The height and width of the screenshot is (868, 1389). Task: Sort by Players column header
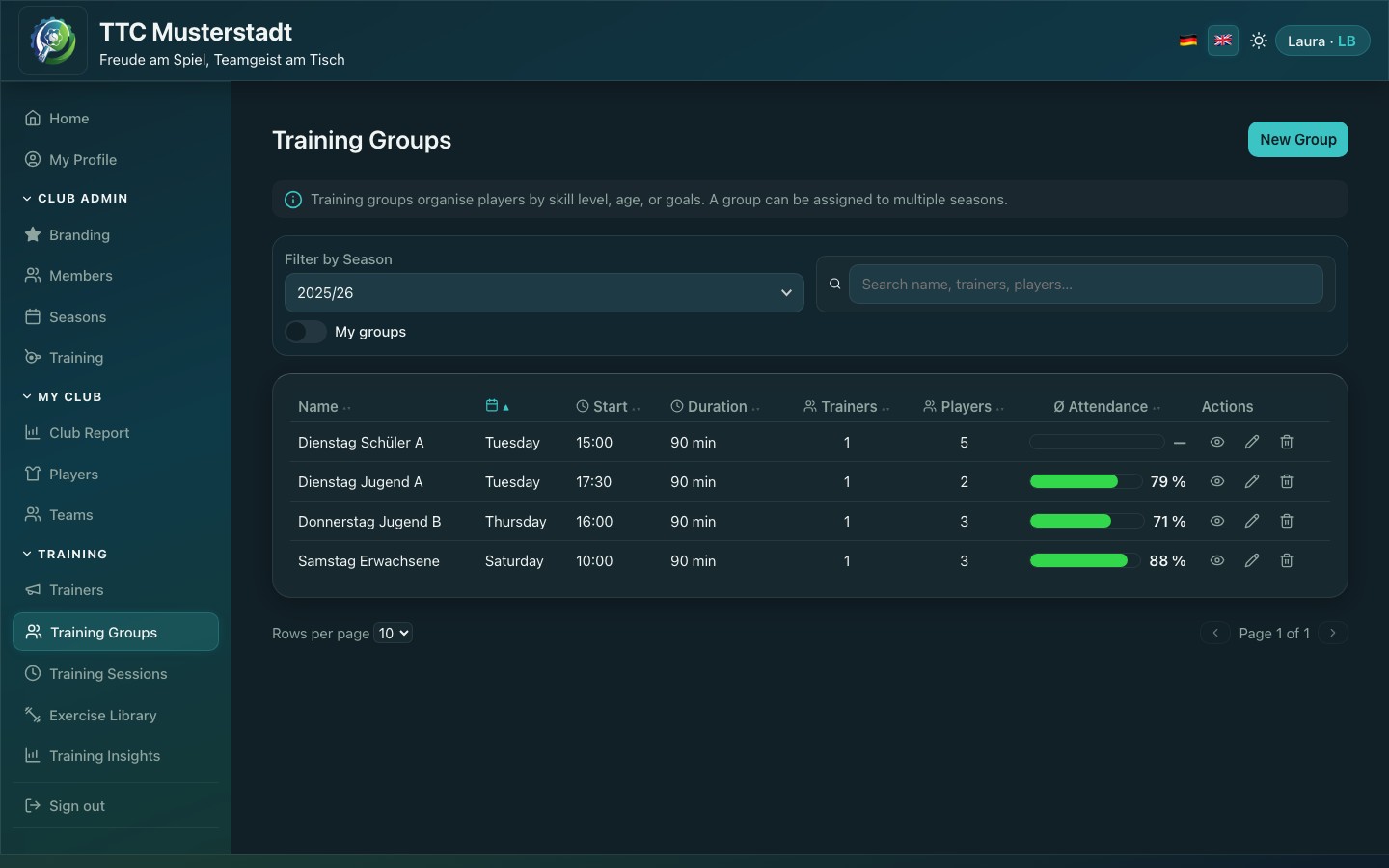coord(964,407)
